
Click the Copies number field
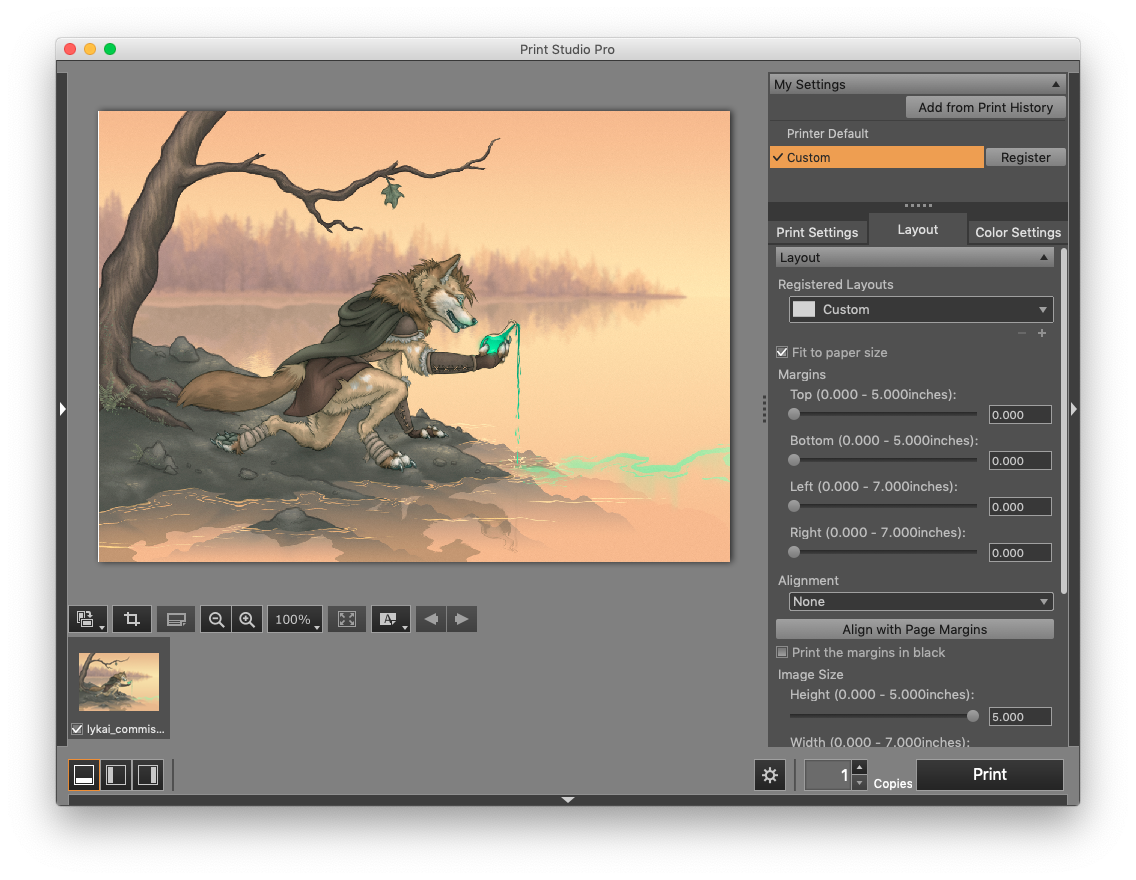pyautogui.click(x=828, y=775)
